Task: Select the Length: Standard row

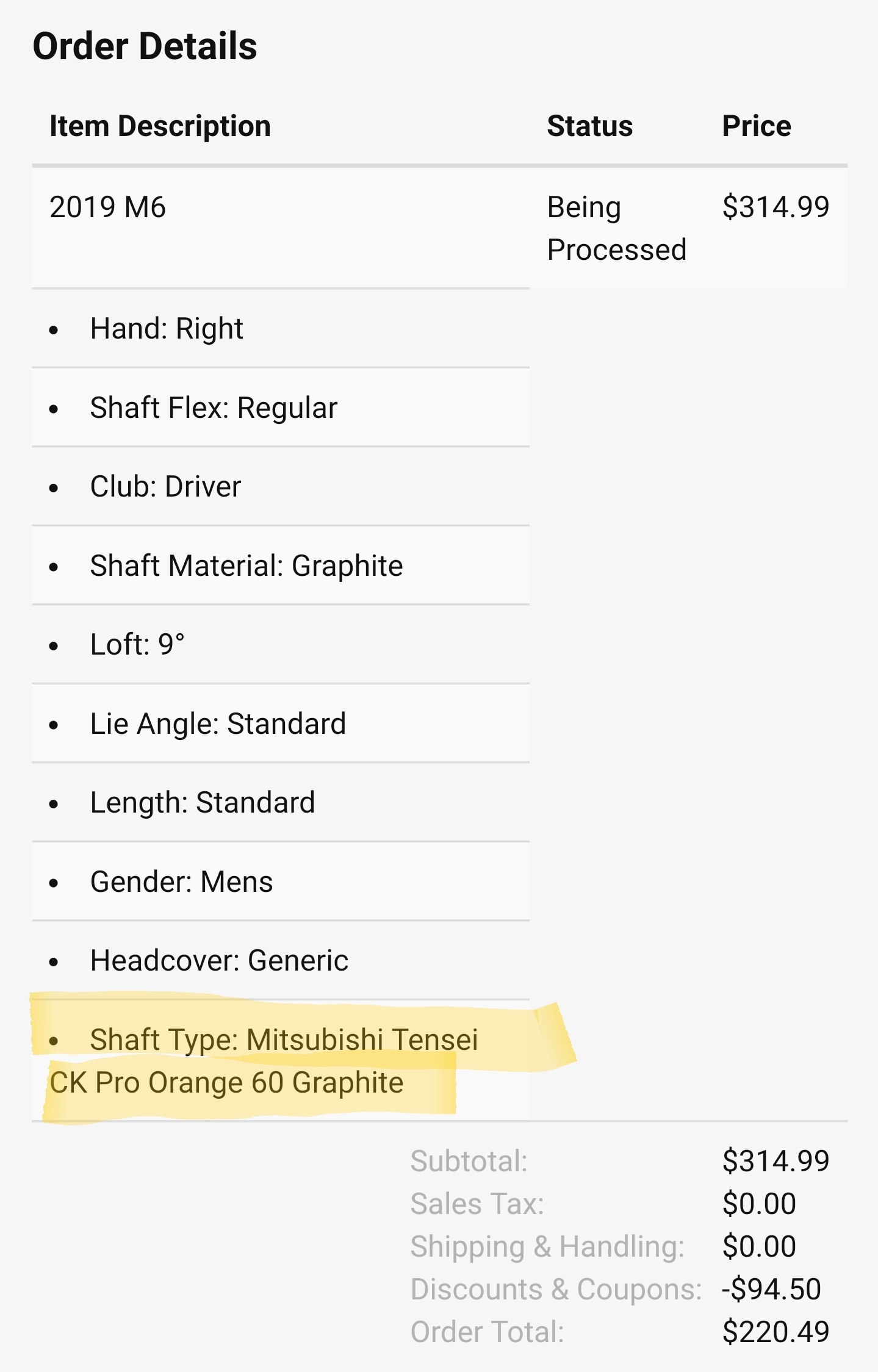Action: 202,803
